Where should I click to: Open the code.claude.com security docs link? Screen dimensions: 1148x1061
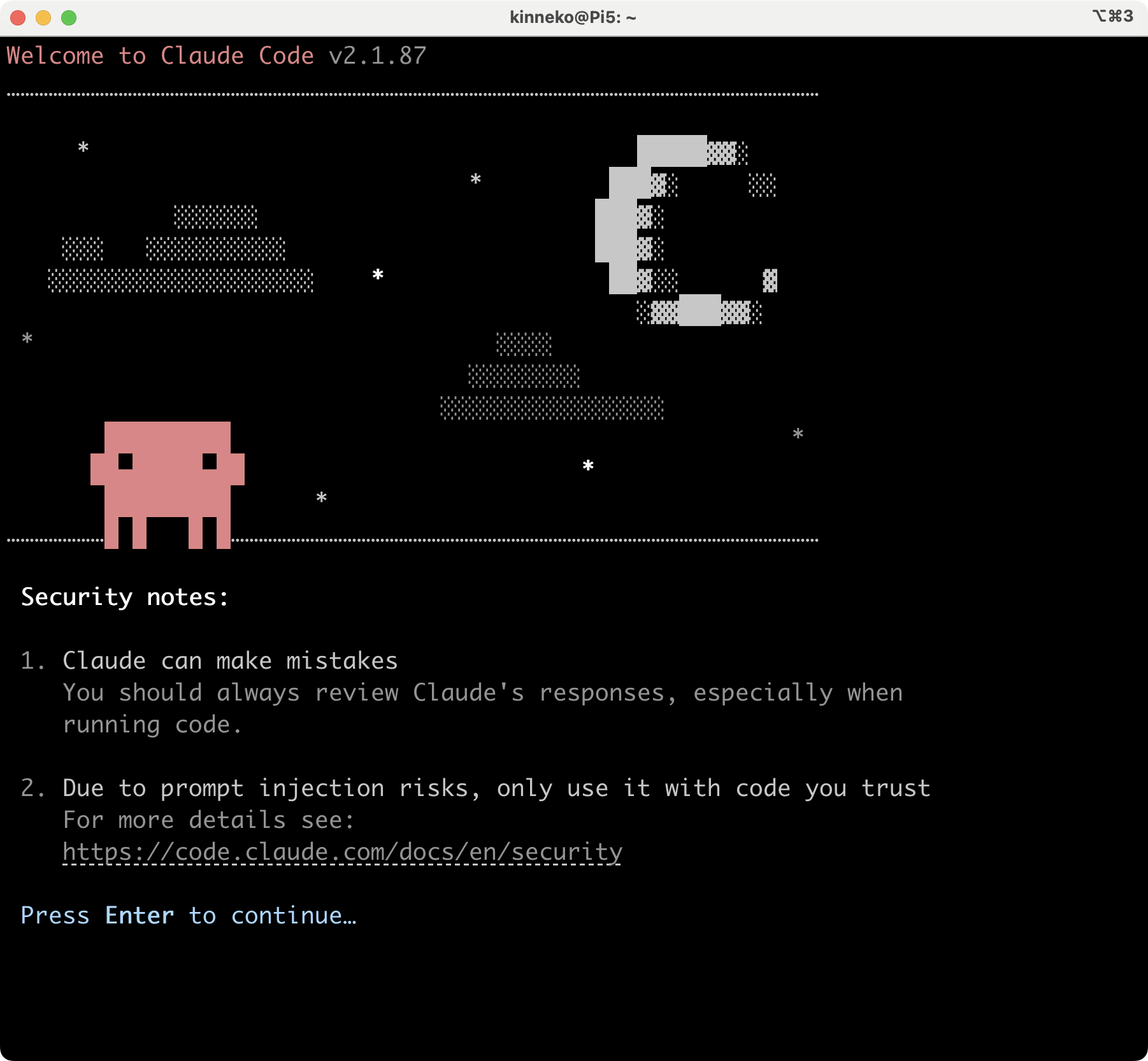pos(343,852)
